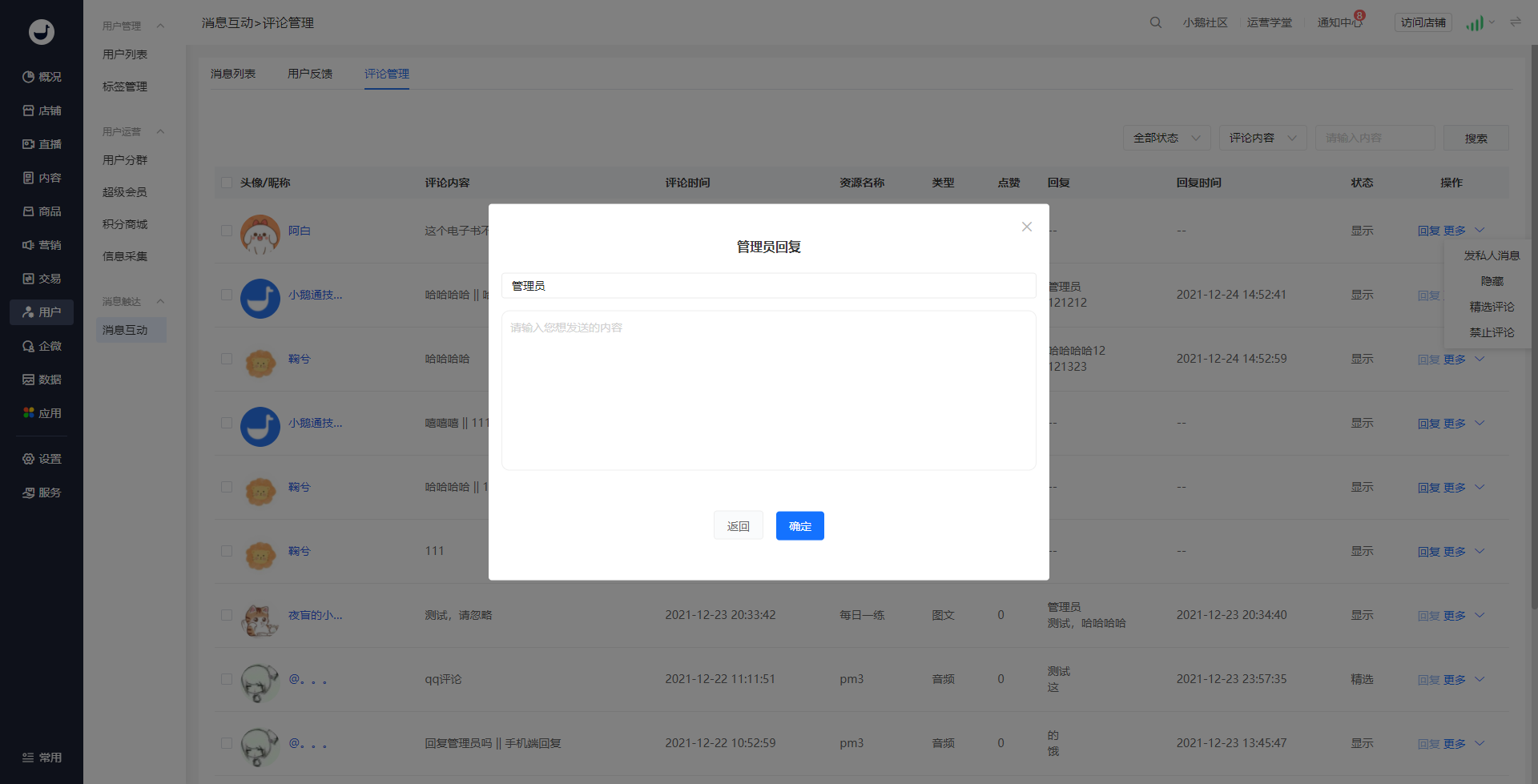The width and height of the screenshot is (1538, 784).
Task: Open the 评论内容 filter dropdown
Action: 1263,138
